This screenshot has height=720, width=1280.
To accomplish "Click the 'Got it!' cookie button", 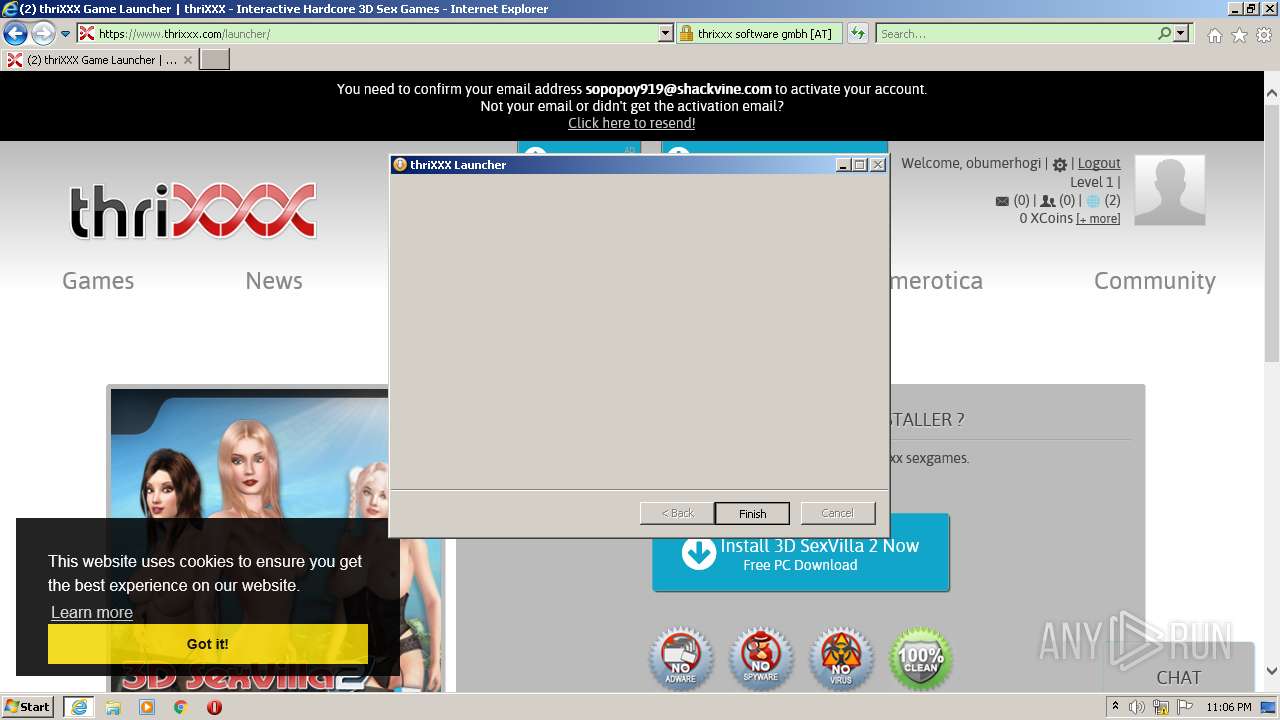I will (208, 644).
